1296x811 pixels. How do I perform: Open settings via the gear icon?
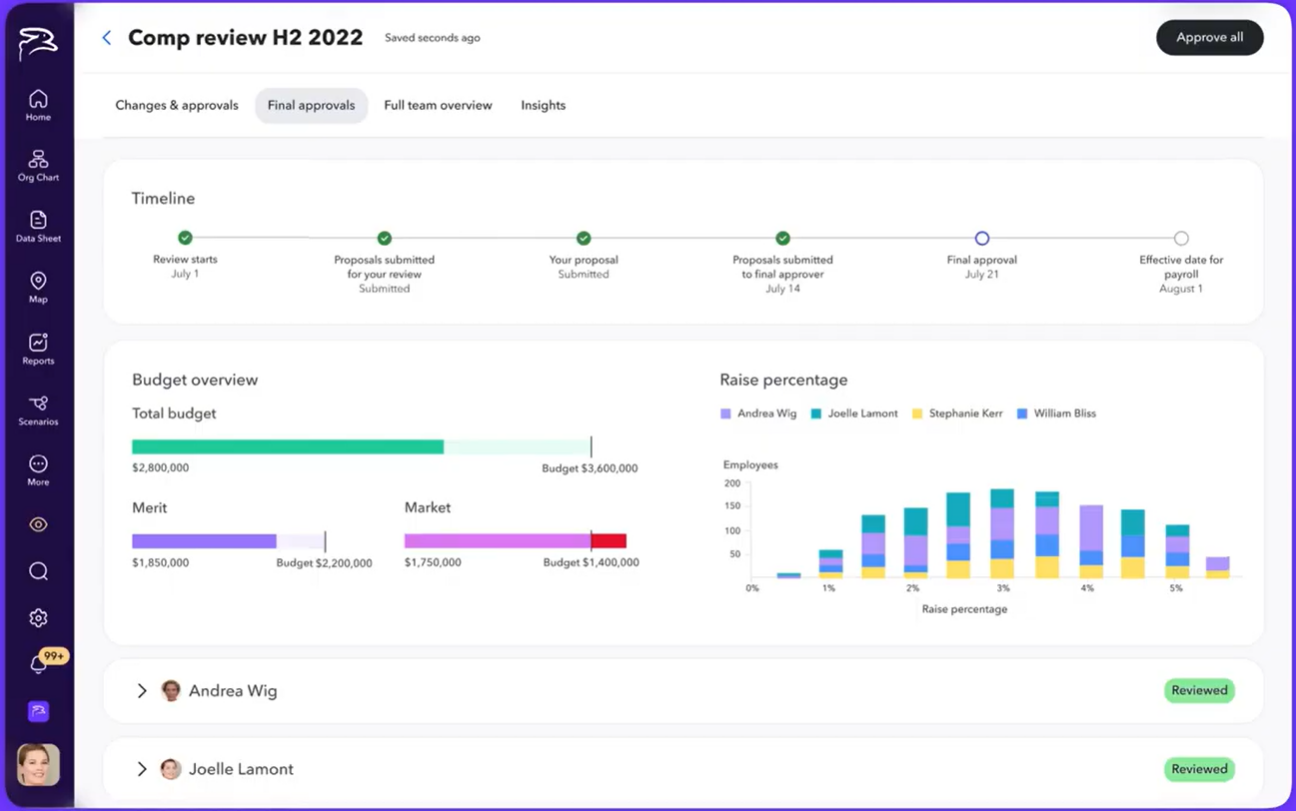(x=38, y=618)
